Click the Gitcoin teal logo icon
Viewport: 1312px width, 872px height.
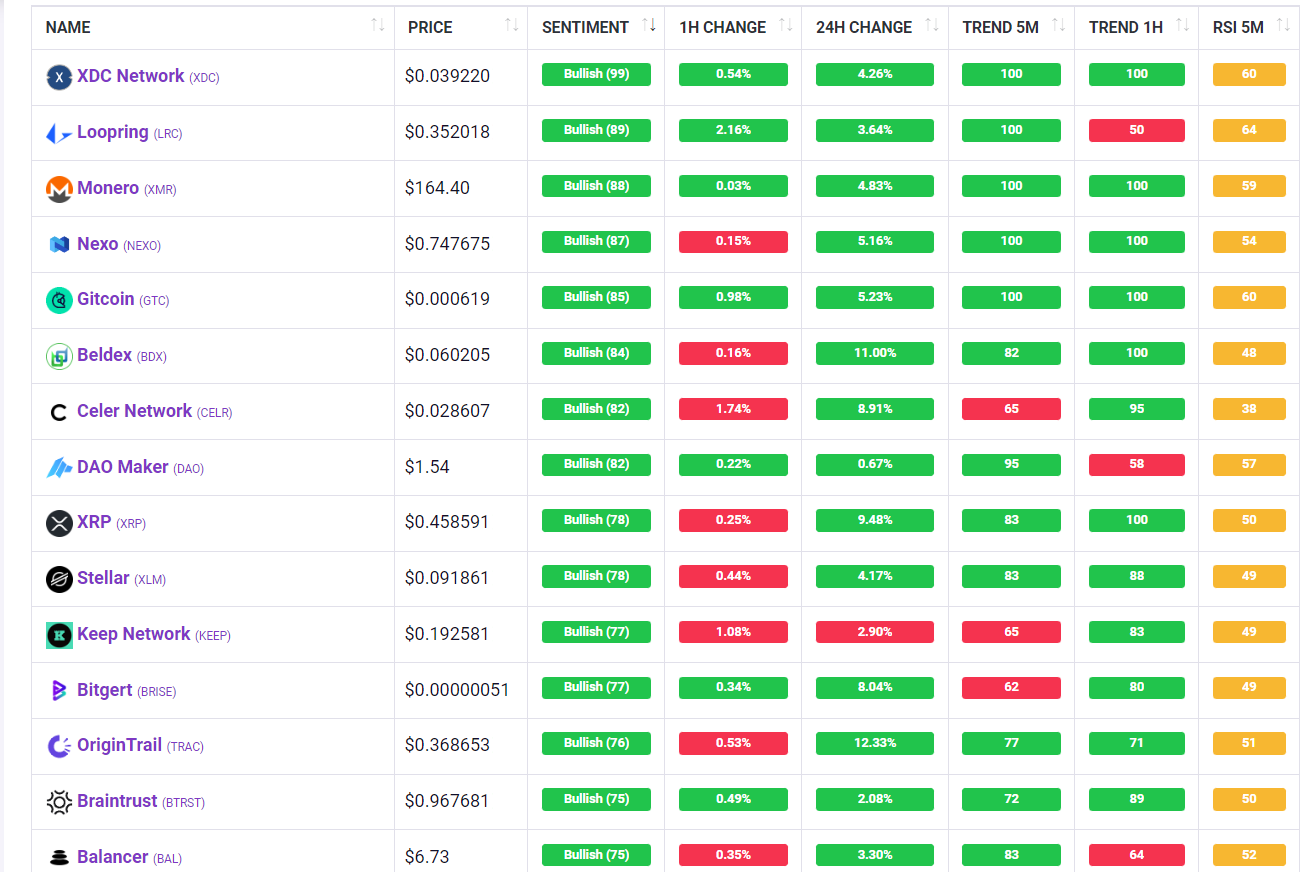[59, 300]
